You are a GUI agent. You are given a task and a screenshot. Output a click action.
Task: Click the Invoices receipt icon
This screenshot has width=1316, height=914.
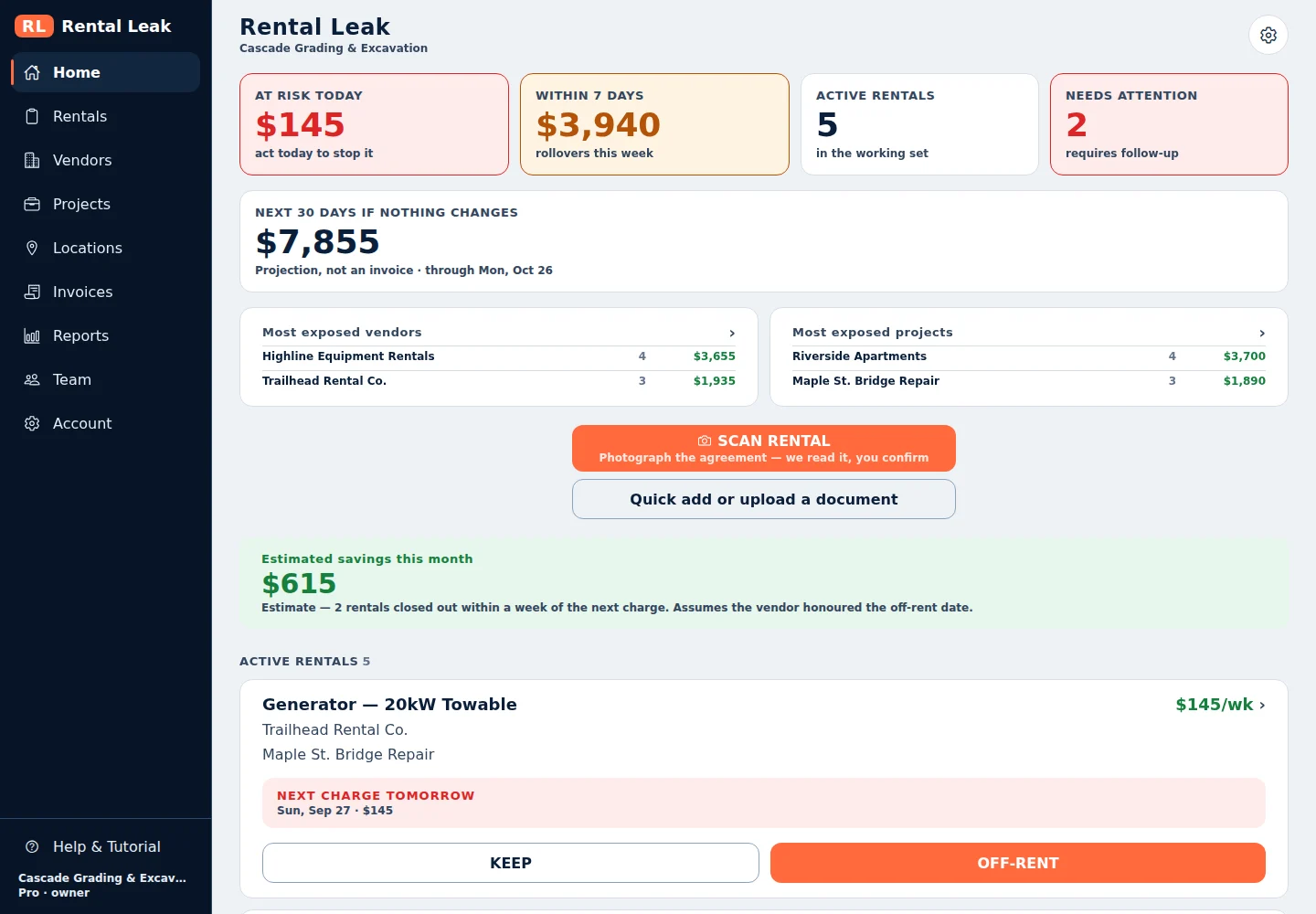tap(32, 292)
